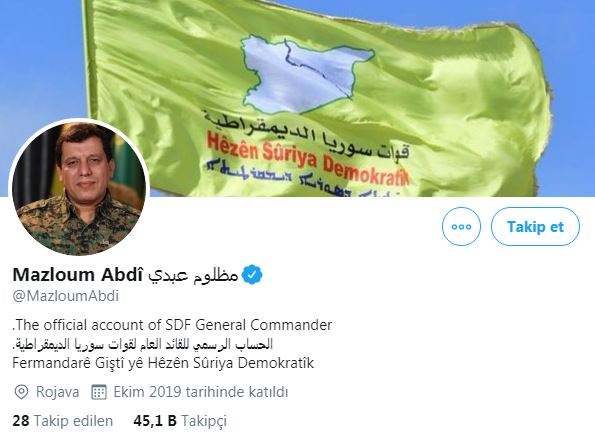Open the three-dot more options button
595x437 pixels.
click(x=461, y=226)
